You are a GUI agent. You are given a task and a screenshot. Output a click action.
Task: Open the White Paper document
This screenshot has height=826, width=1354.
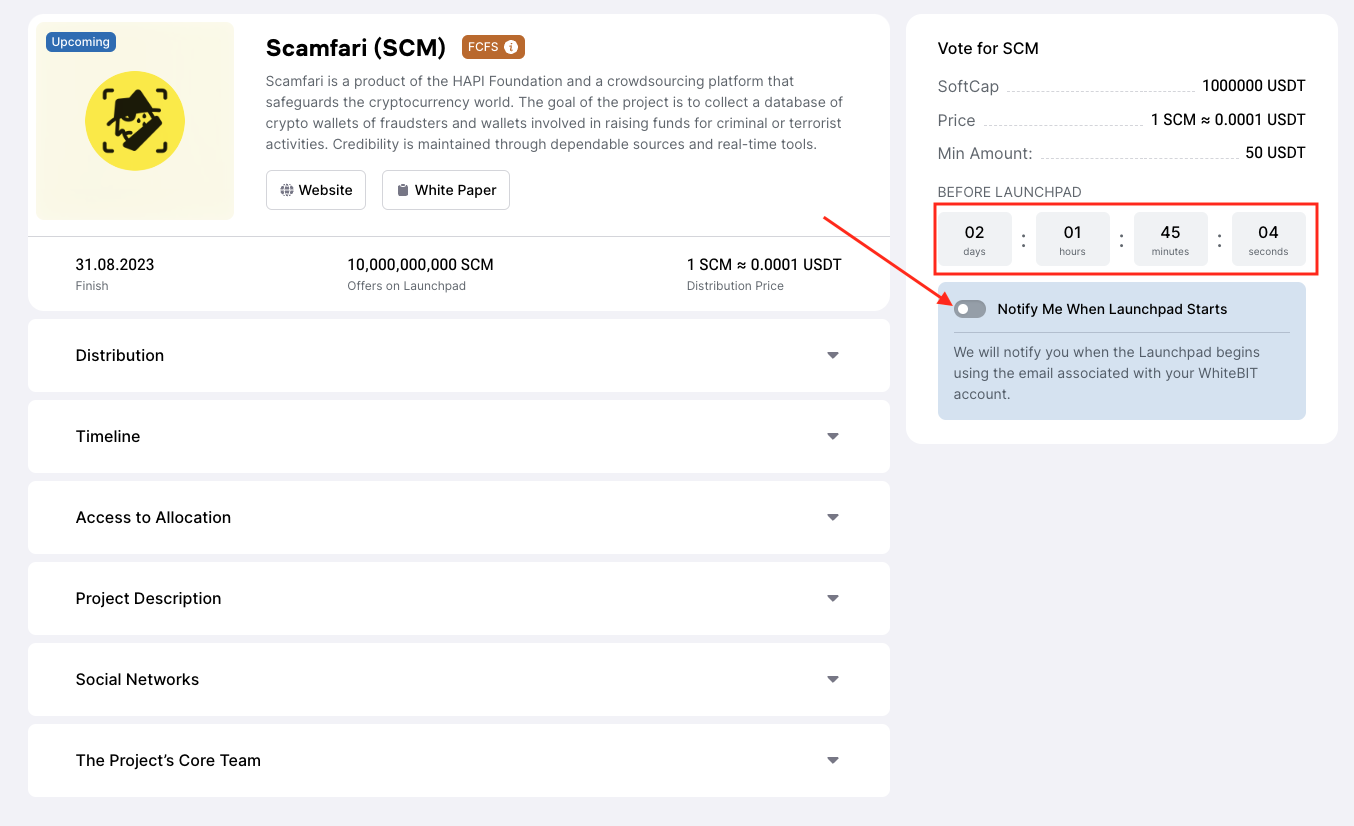click(446, 190)
